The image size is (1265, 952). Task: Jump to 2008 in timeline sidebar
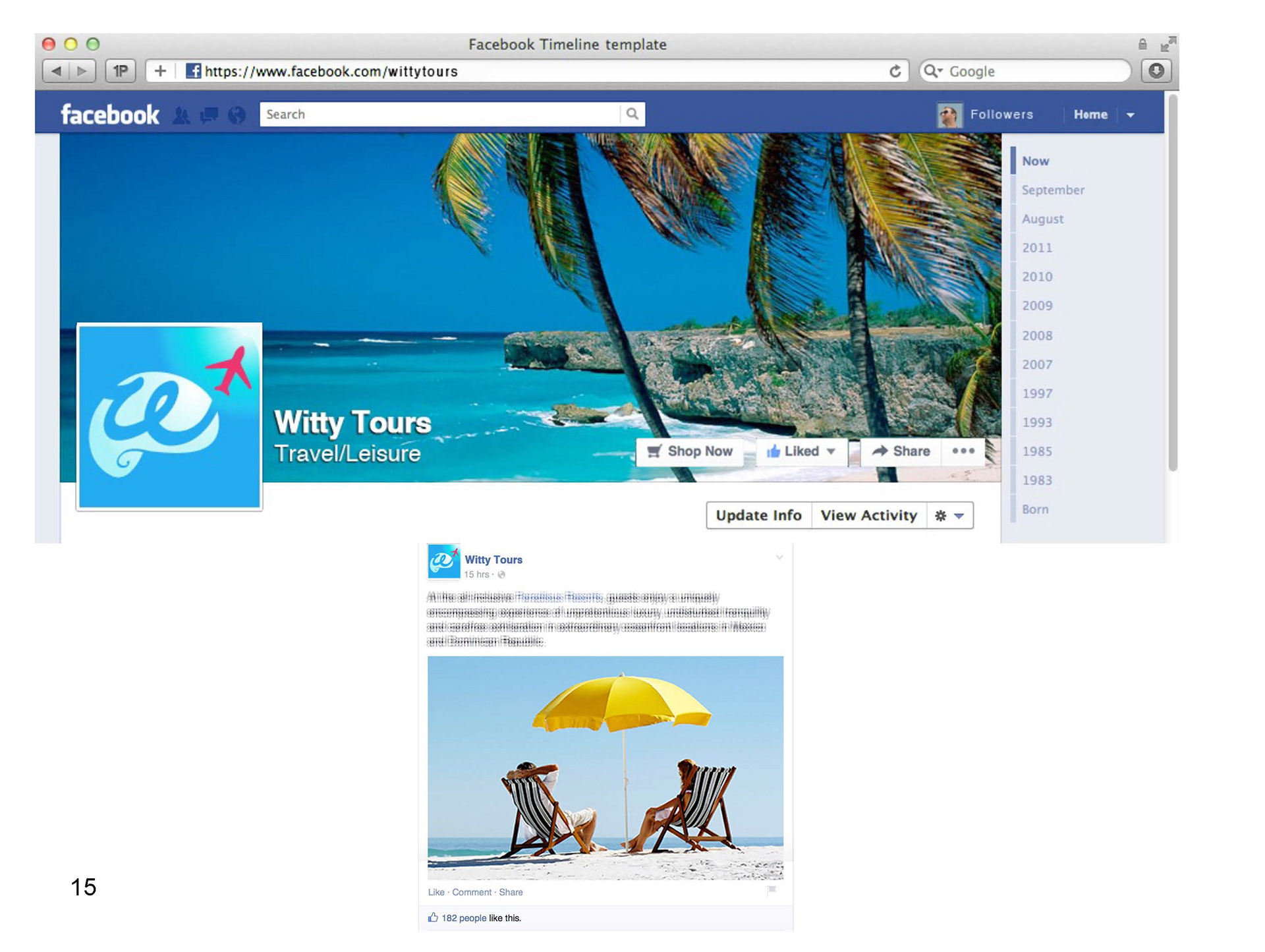pyautogui.click(x=1037, y=336)
